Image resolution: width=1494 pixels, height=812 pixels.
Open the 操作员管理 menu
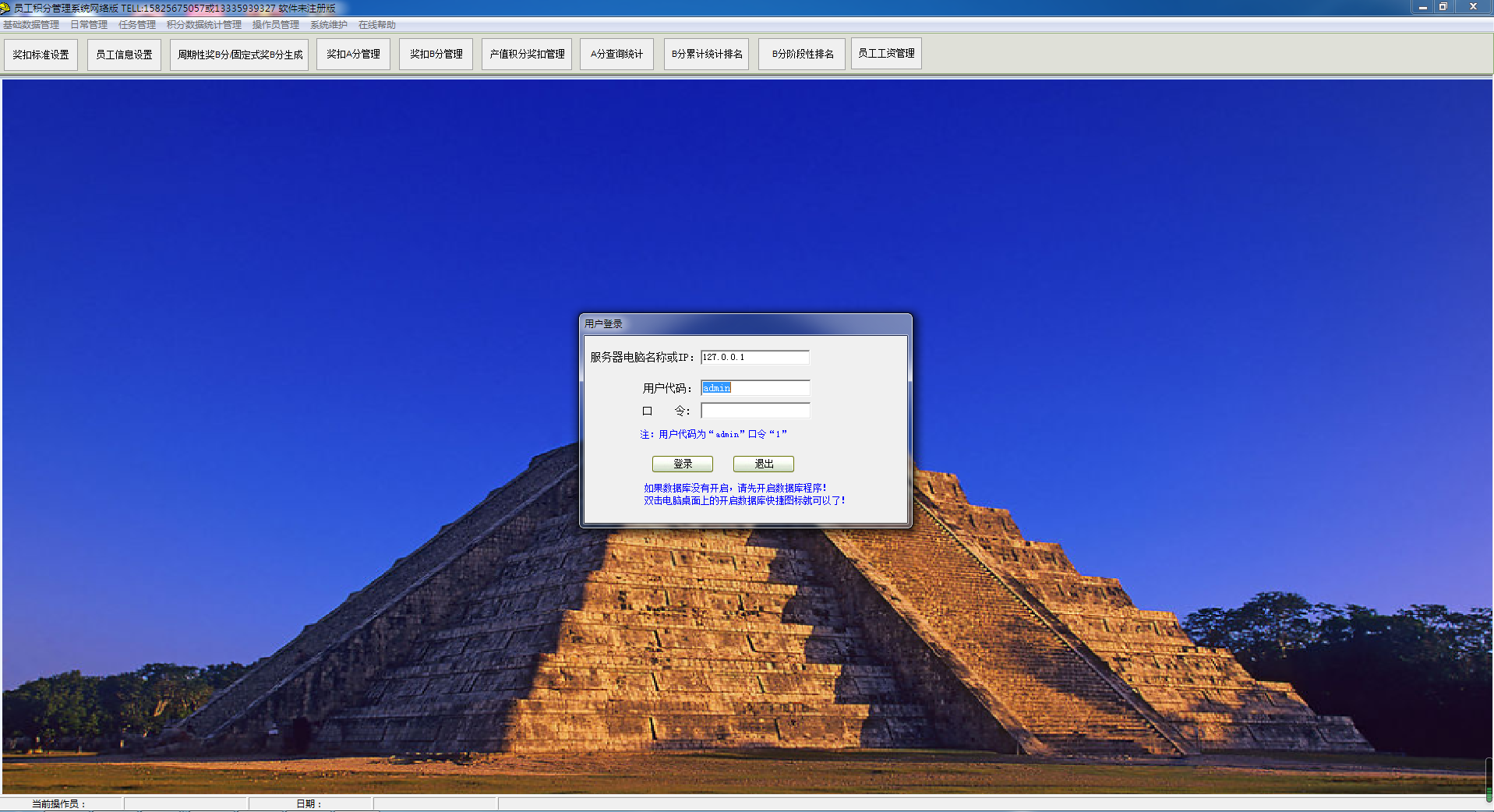click(276, 25)
